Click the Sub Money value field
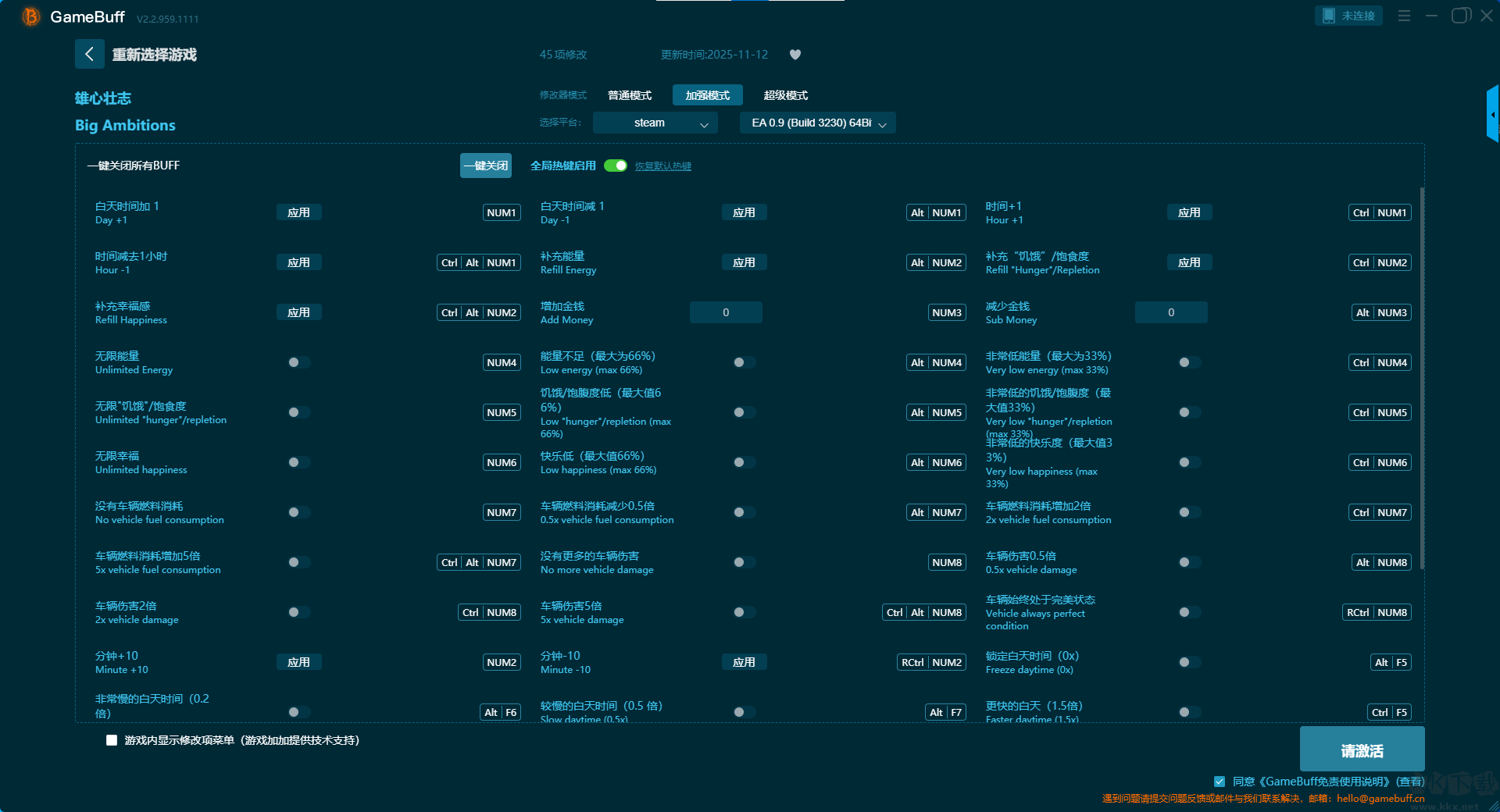The image size is (1500, 812). (x=1171, y=312)
